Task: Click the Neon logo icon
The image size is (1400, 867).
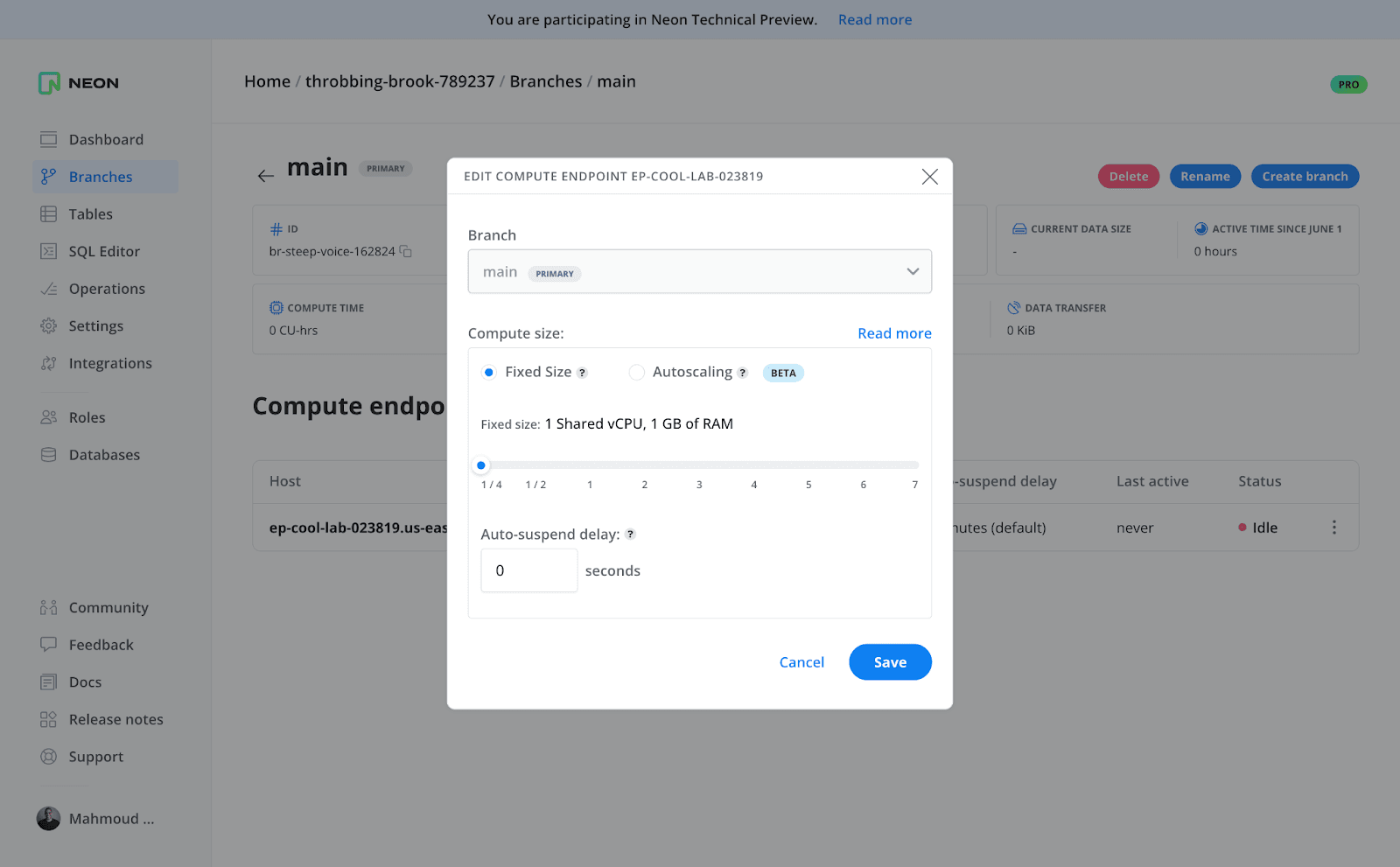Action: [49, 83]
